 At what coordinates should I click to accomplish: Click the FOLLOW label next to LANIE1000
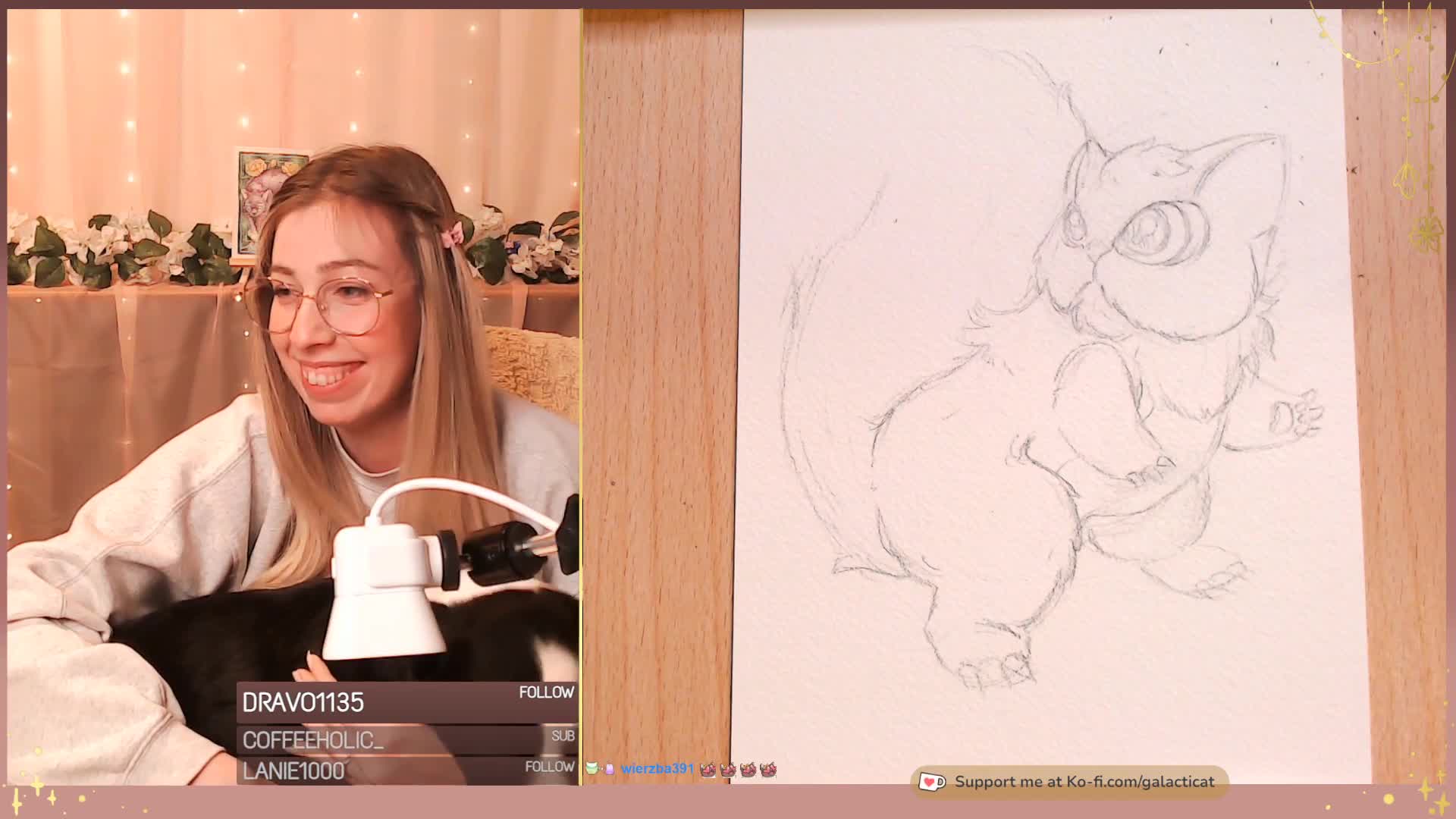coord(550,767)
